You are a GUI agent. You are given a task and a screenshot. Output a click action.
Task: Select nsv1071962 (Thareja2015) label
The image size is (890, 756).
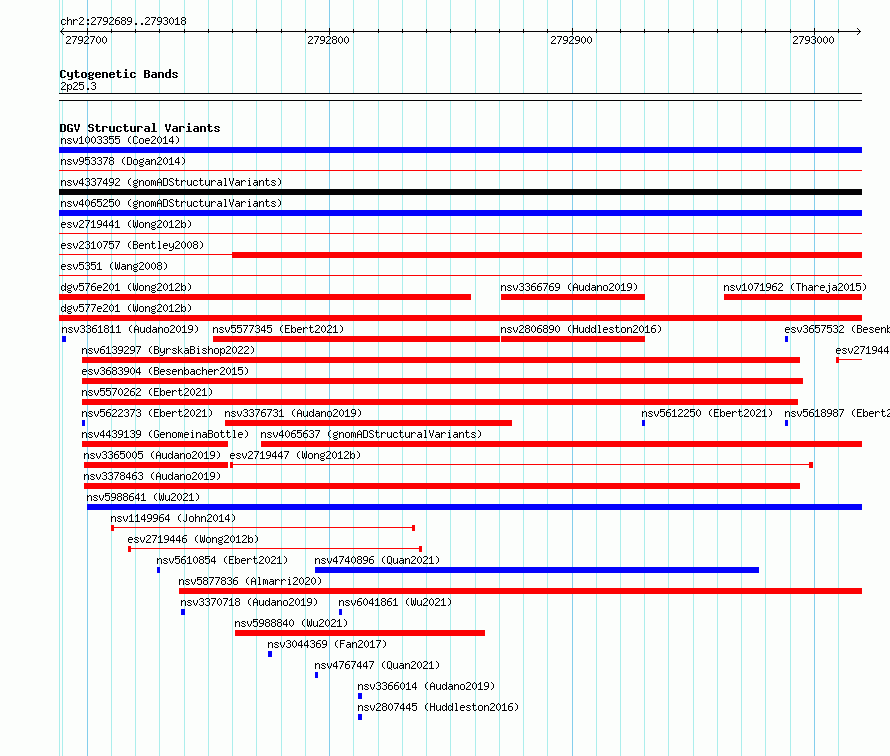(x=795, y=287)
